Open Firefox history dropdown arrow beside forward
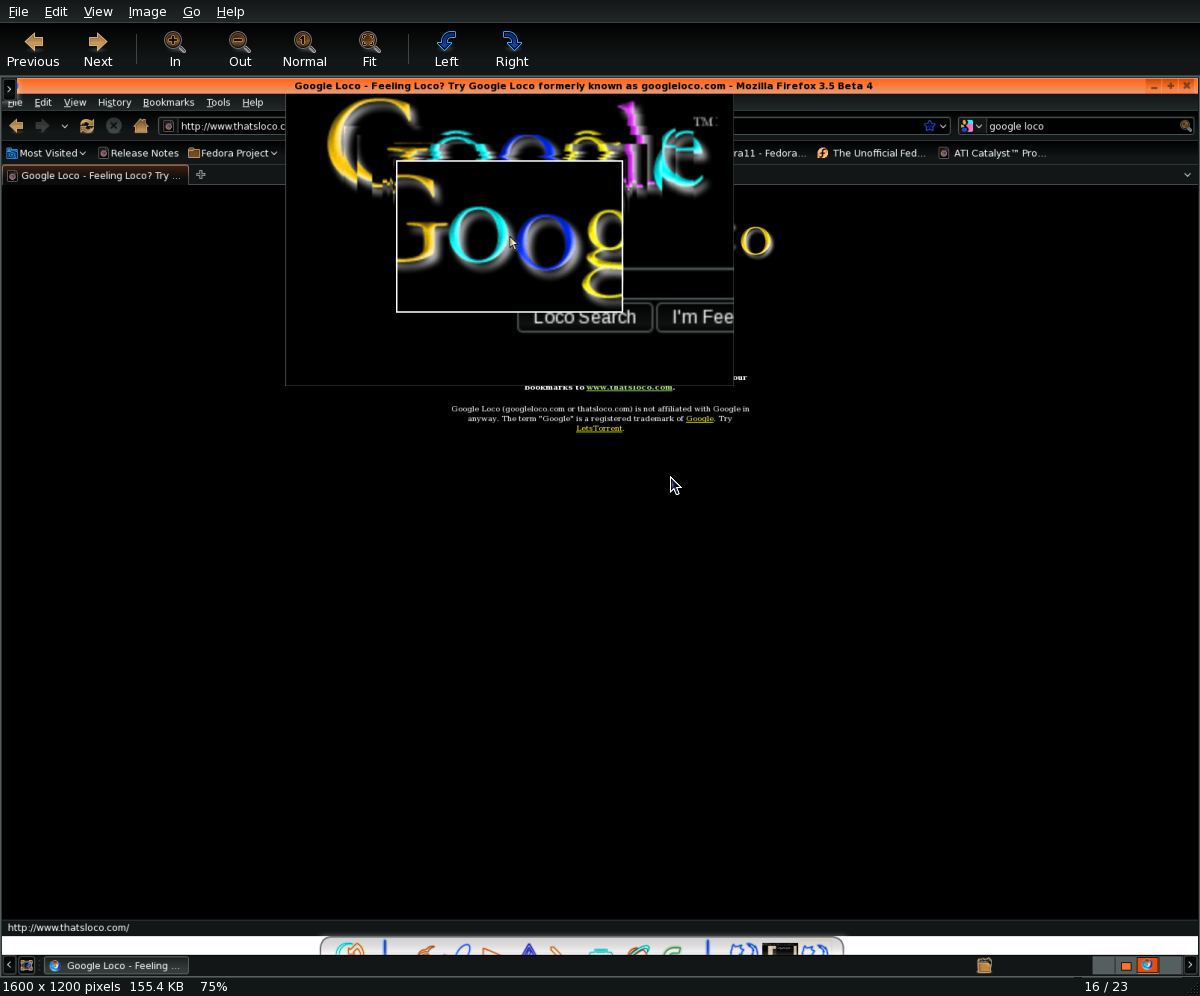This screenshot has height=996, width=1200. [x=64, y=126]
